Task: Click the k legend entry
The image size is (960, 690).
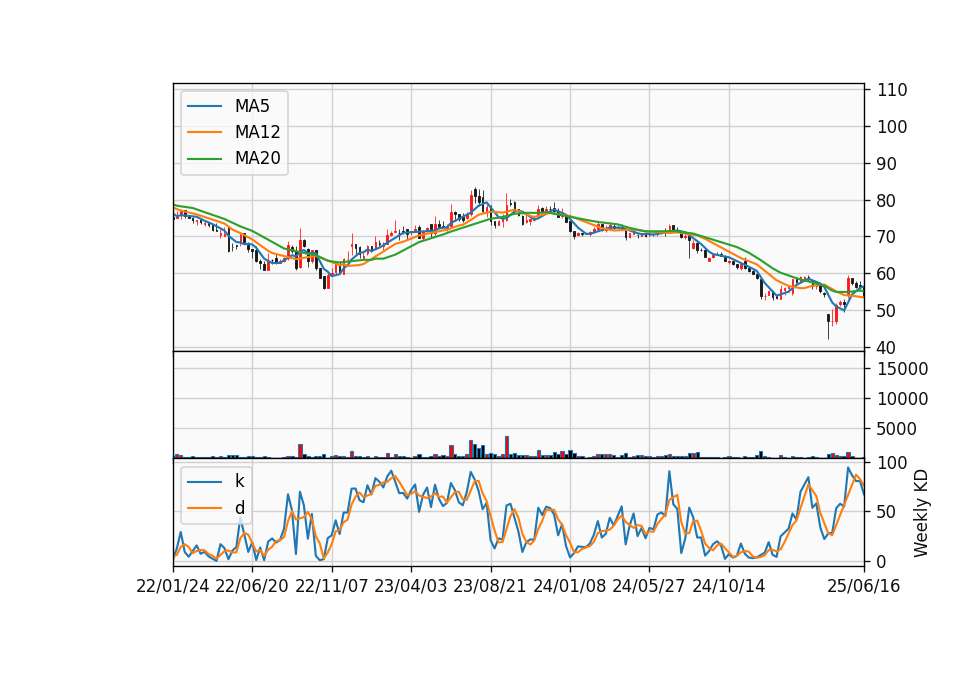Action: (239, 481)
